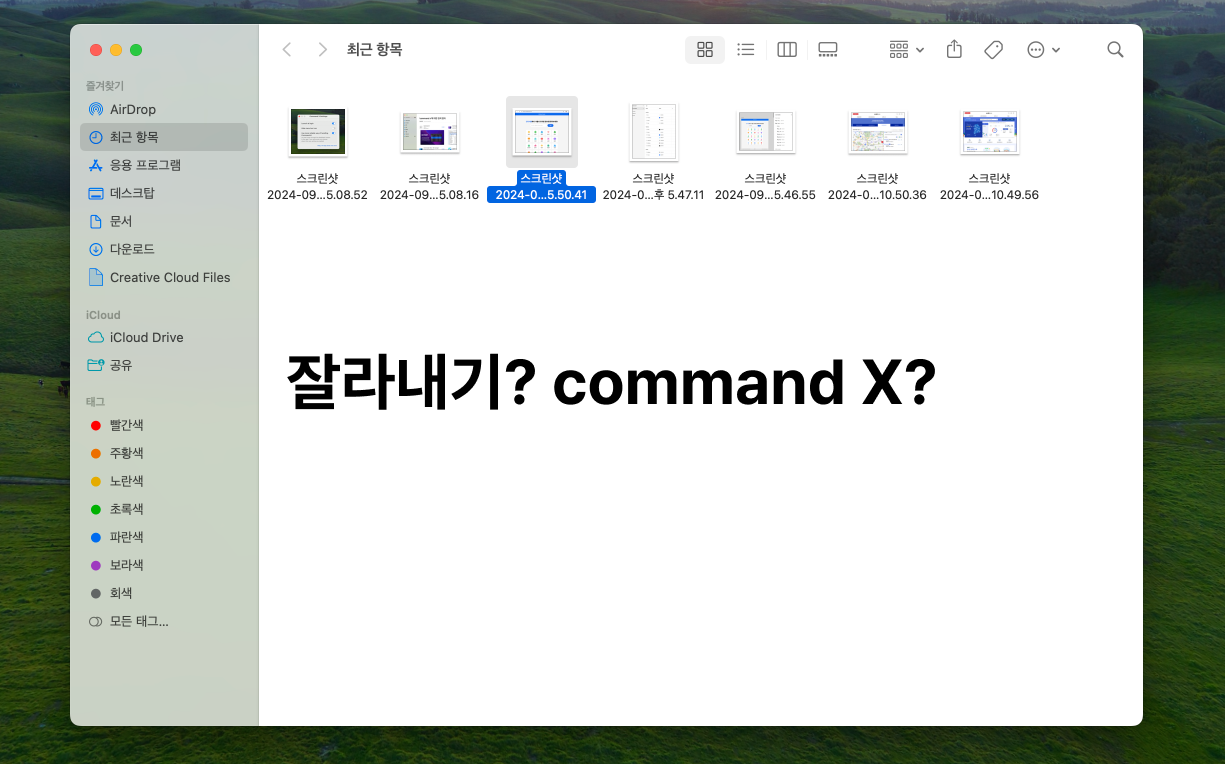Click selected screenshot thumbnail ending 5.50.41

click(x=542, y=132)
